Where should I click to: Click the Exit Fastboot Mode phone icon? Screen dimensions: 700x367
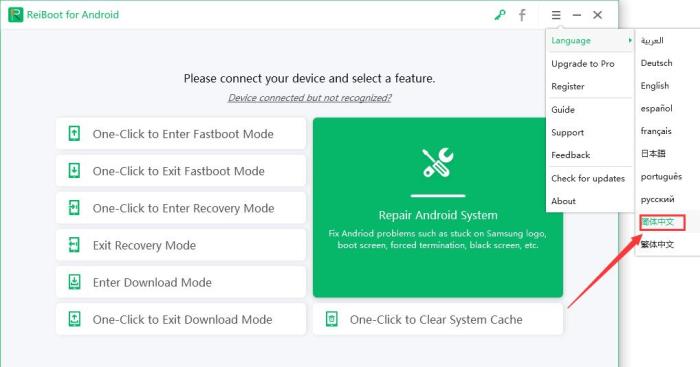74,171
